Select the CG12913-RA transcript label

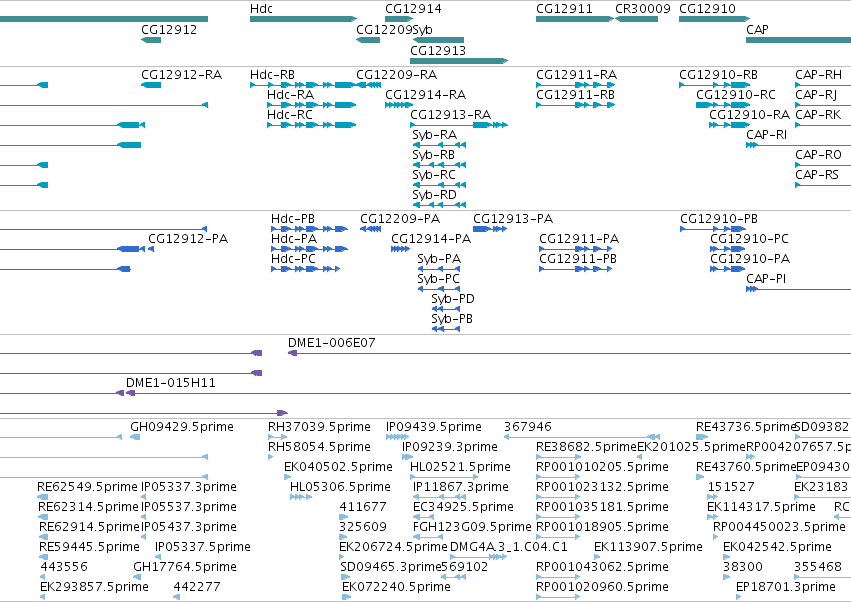point(450,115)
